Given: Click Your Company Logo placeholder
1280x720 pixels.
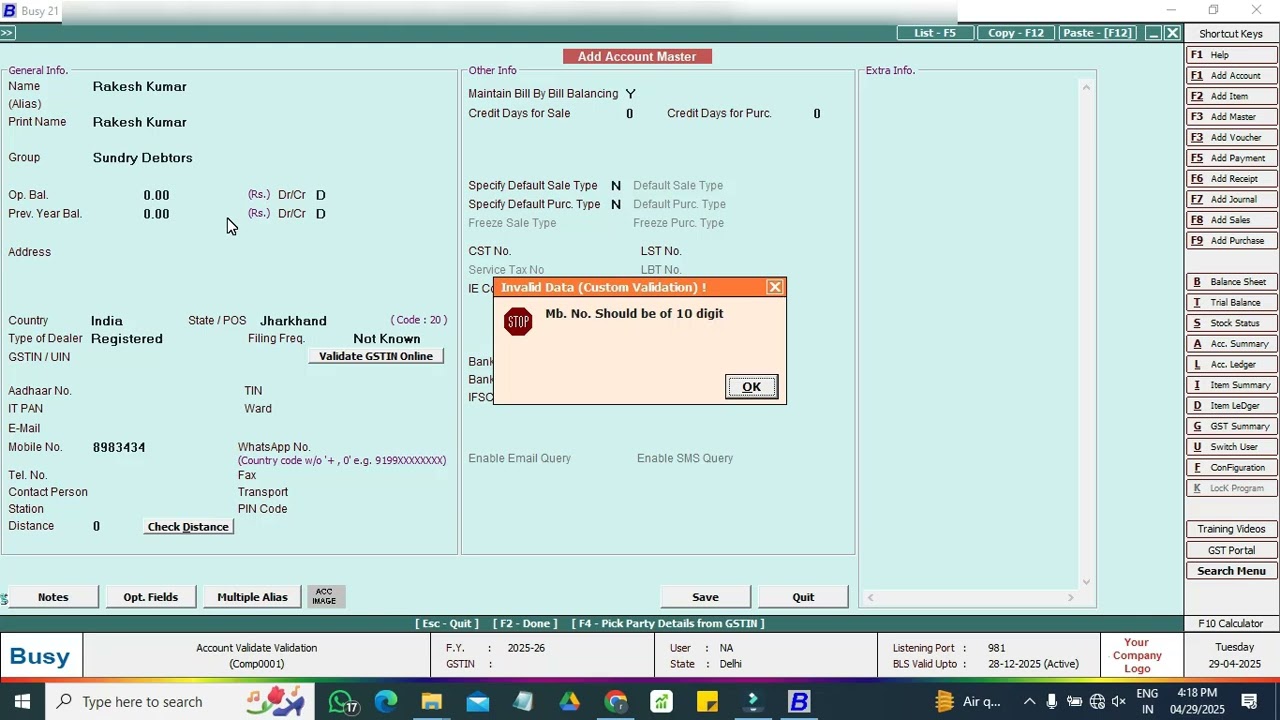Looking at the screenshot, I should tap(1136, 656).
